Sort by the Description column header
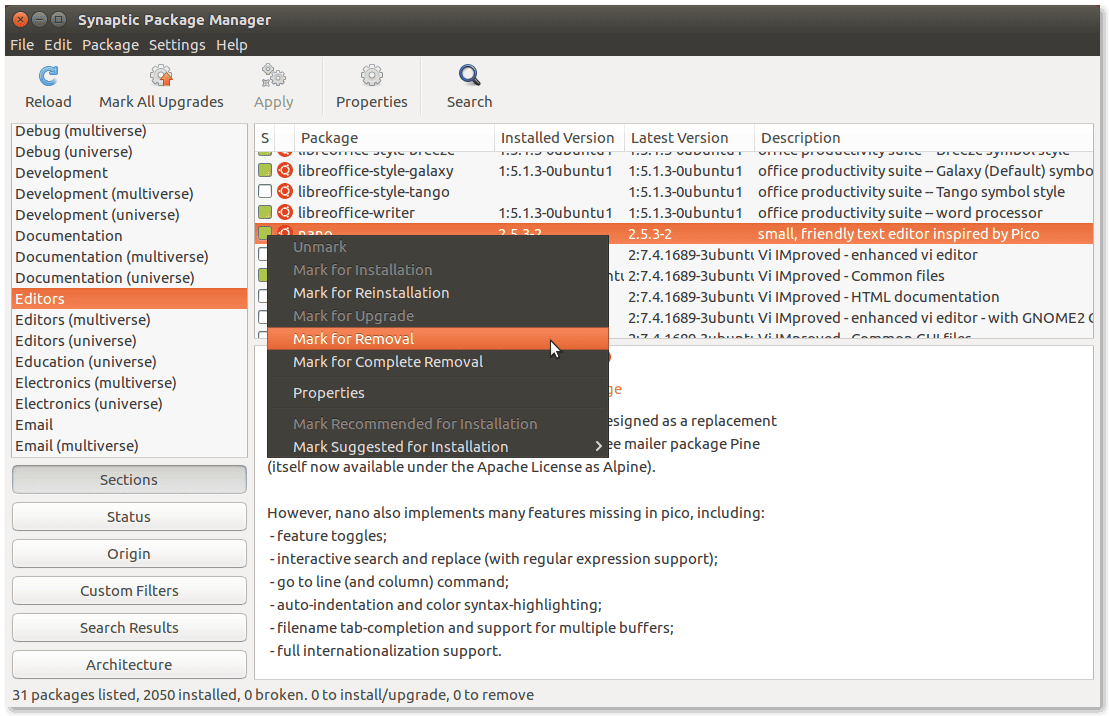The image size is (1109, 716). [924, 138]
